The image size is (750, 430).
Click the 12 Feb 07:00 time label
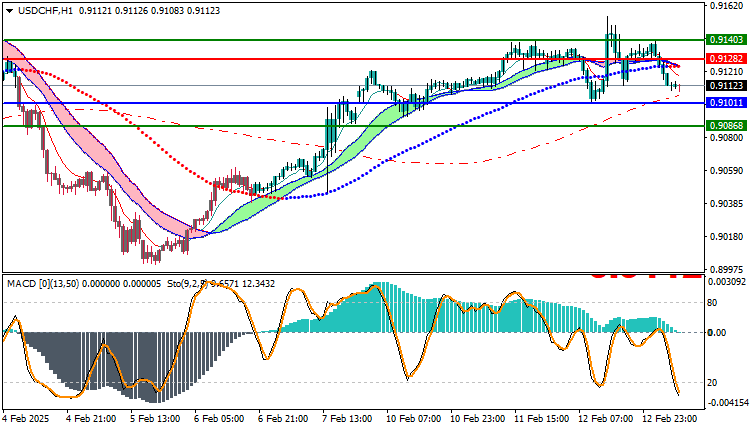[x=606, y=419]
